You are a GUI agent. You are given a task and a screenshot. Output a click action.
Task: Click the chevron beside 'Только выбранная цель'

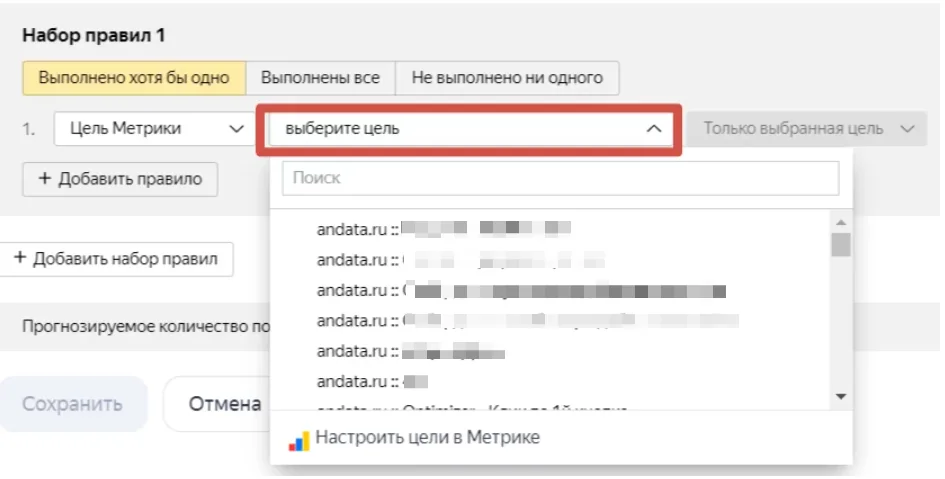pos(908,129)
